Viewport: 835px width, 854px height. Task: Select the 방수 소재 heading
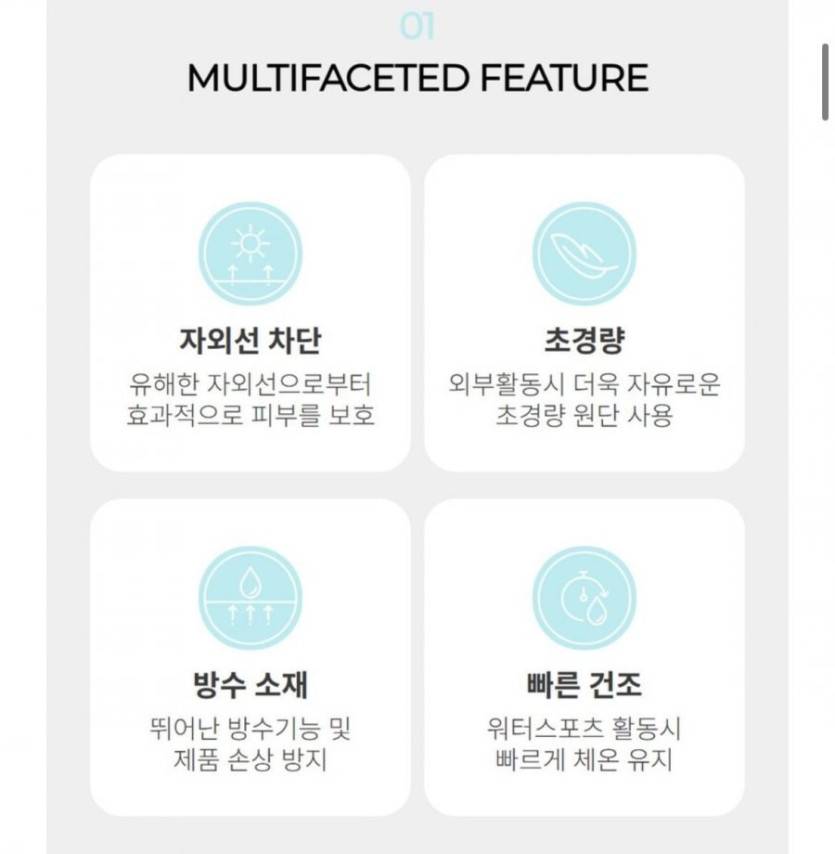250,685
